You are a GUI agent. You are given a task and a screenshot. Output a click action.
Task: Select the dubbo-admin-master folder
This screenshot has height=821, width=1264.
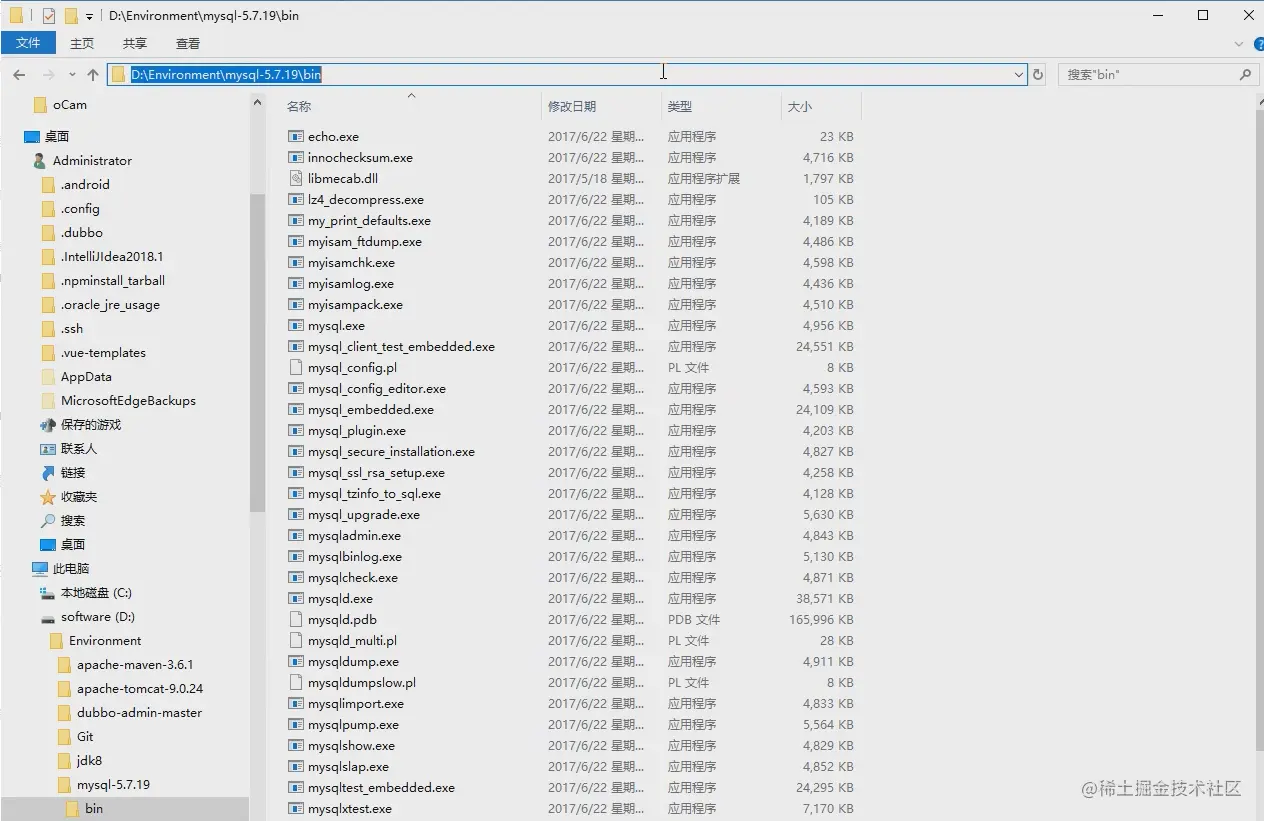click(139, 713)
